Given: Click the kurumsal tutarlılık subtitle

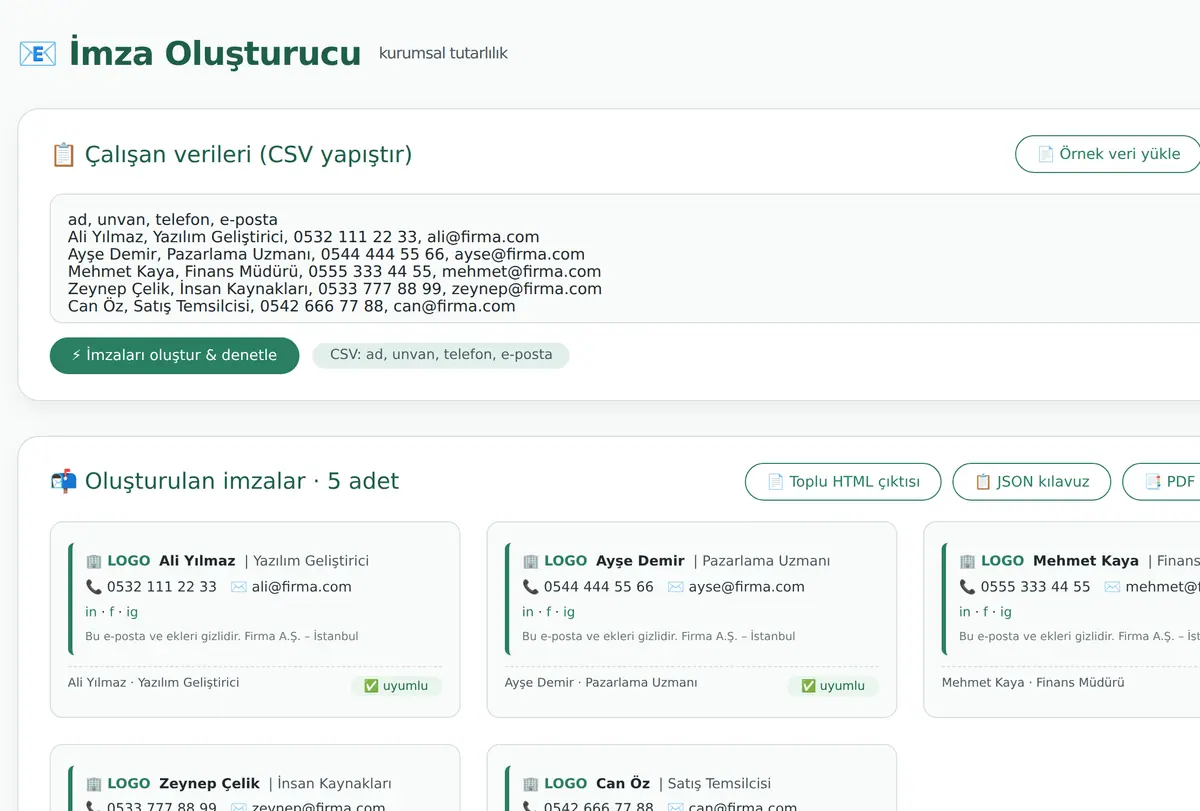Looking at the screenshot, I should (x=443, y=53).
